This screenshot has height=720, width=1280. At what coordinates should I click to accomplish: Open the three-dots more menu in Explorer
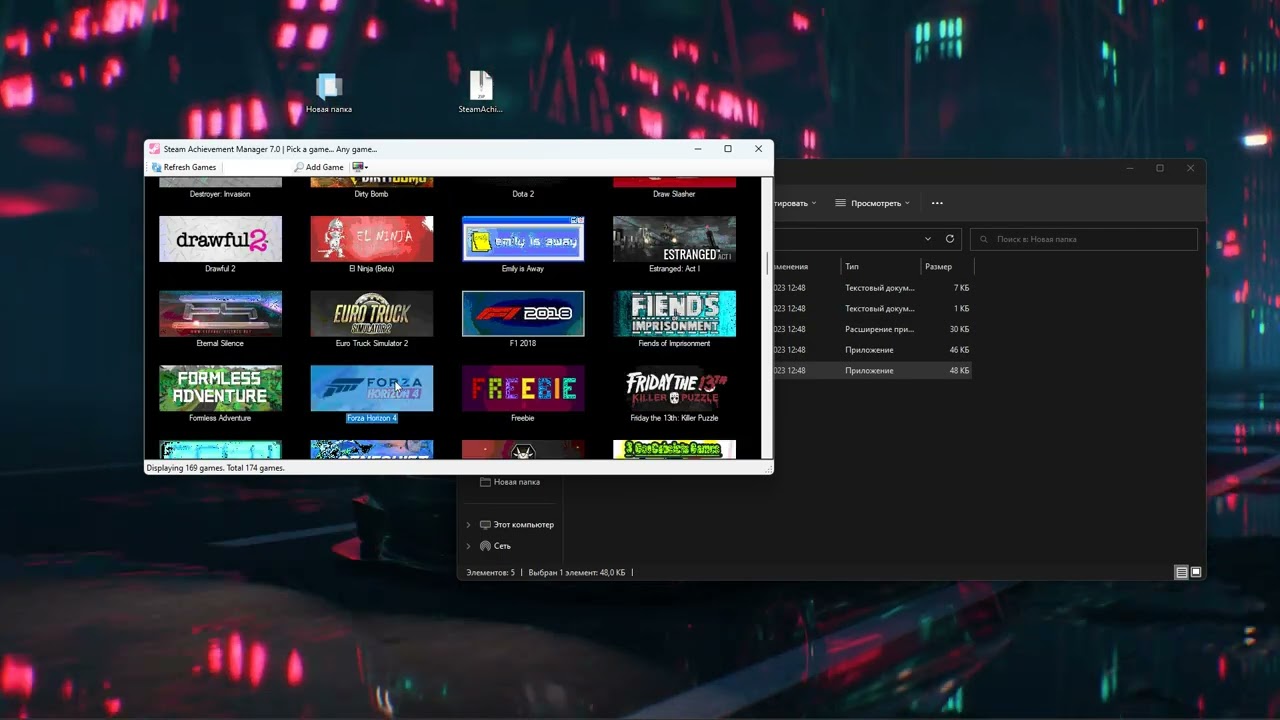937,203
